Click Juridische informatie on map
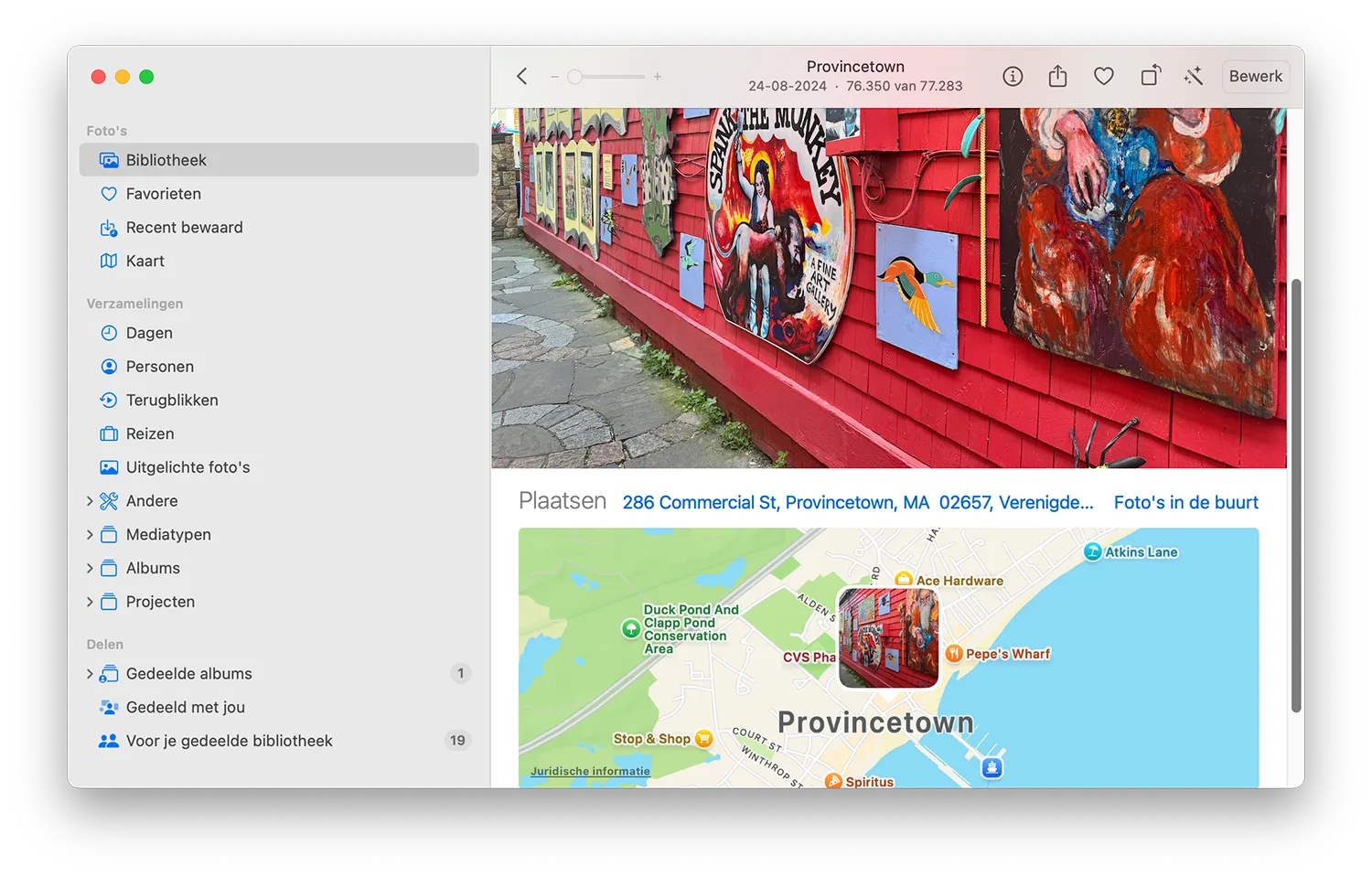 click(590, 771)
